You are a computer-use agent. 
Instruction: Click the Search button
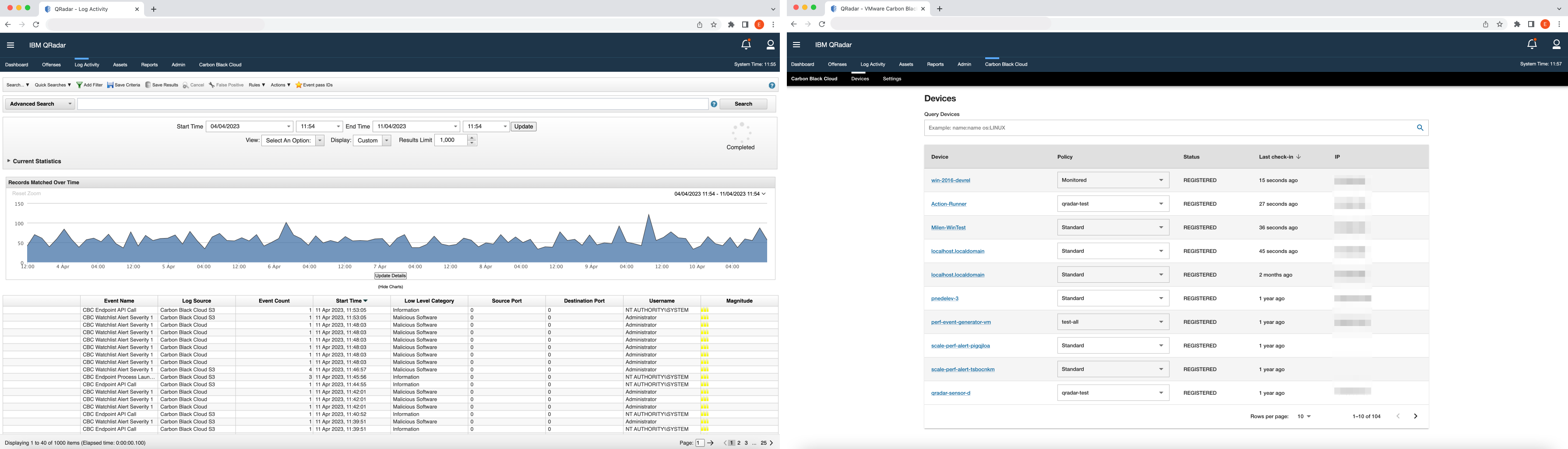click(743, 104)
